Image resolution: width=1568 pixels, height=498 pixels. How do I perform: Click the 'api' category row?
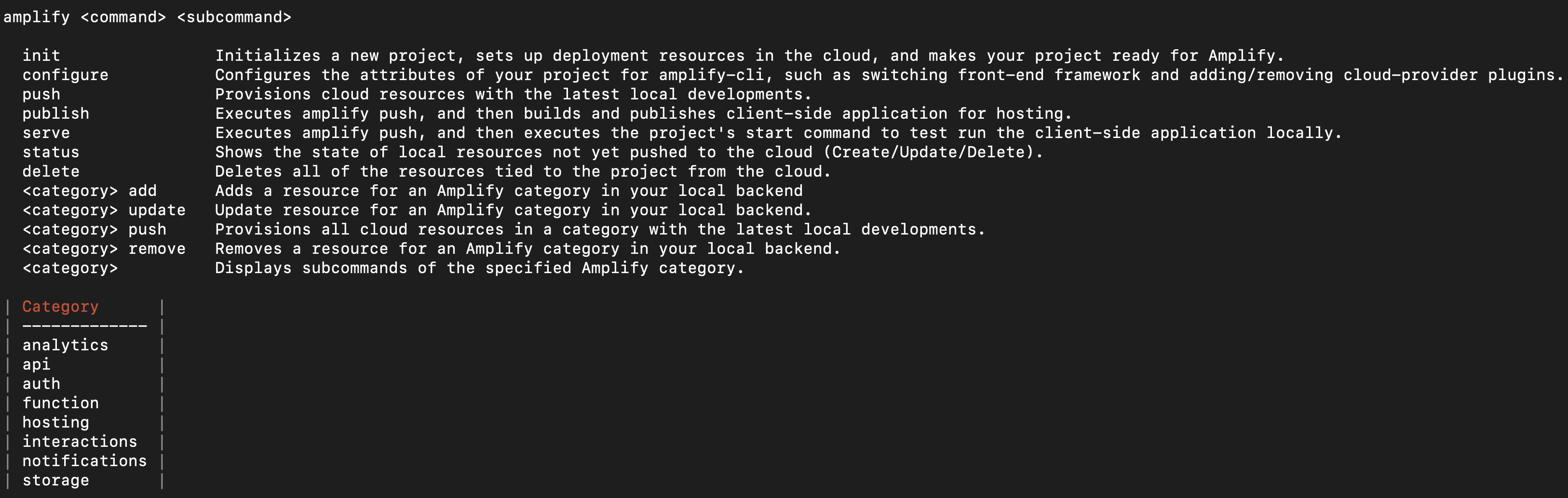click(37, 364)
